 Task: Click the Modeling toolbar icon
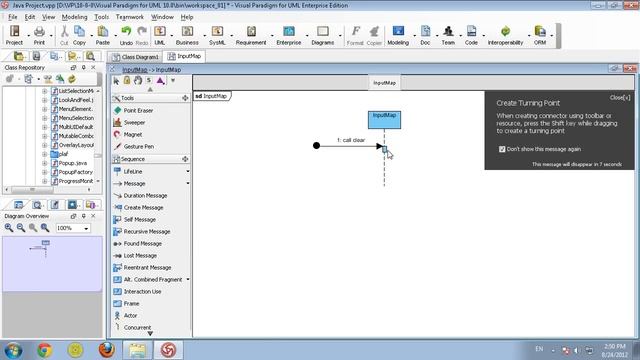pyautogui.click(x=398, y=35)
